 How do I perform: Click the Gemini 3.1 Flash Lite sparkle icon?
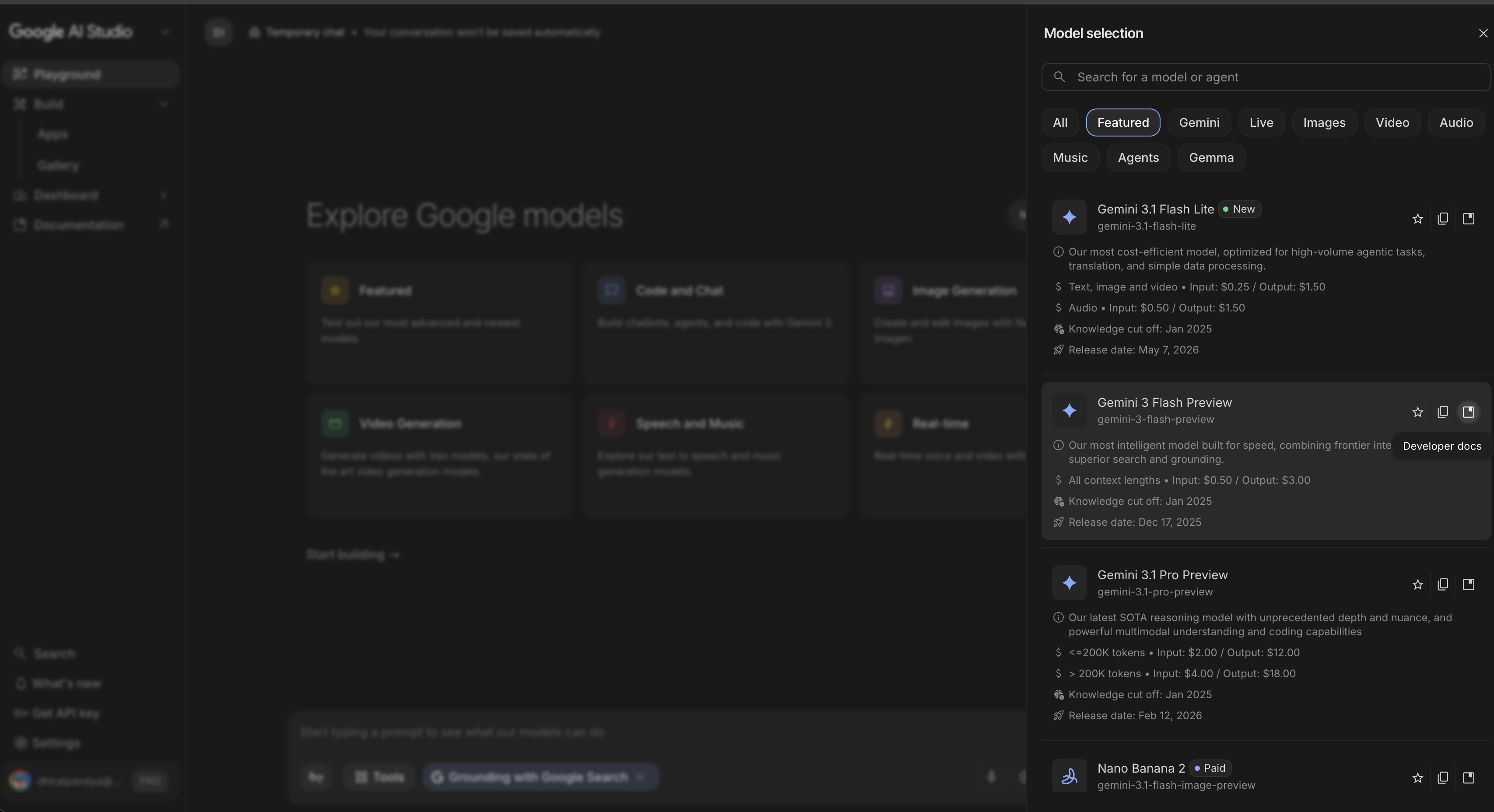[x=1070, y=217]
